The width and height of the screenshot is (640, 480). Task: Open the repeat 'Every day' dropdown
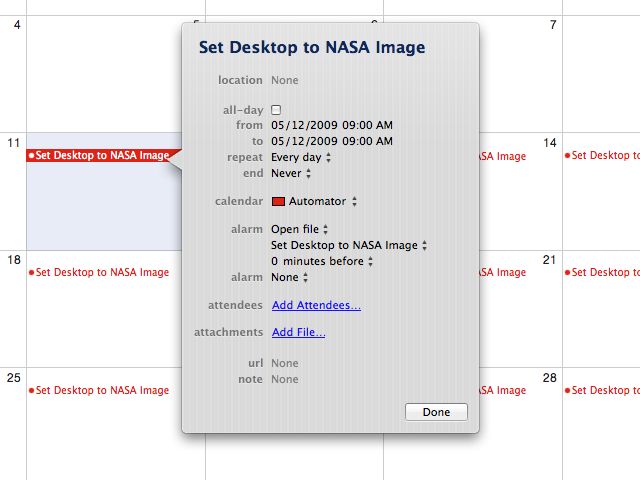(301, 157)
